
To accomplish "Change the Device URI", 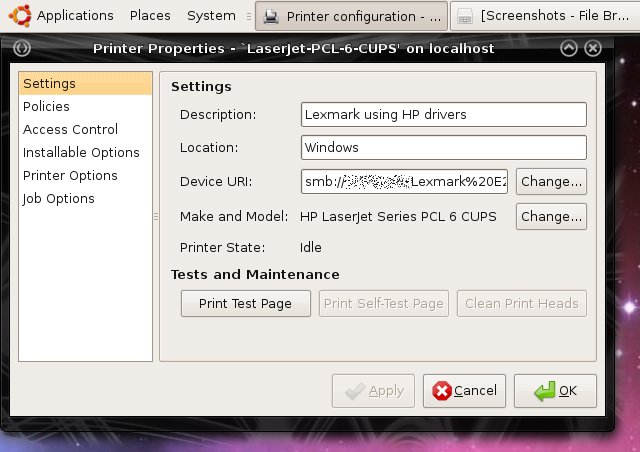I will tap(551, 181).
